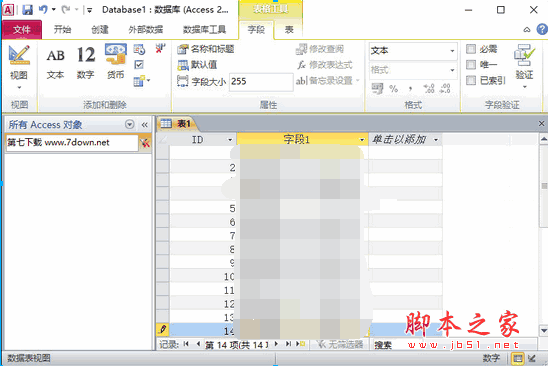
Task: Click the 字段大小 field size box
Action: [x=261, y=82]
